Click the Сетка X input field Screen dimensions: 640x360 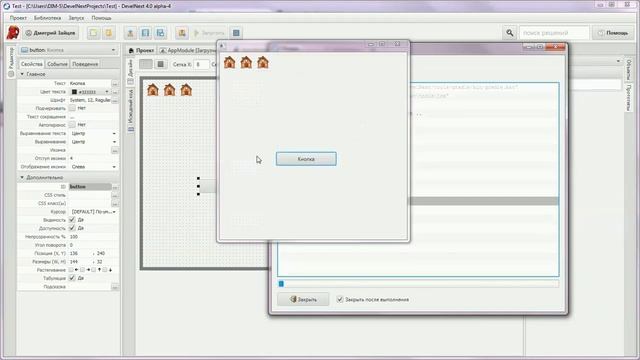click(201, 64)
